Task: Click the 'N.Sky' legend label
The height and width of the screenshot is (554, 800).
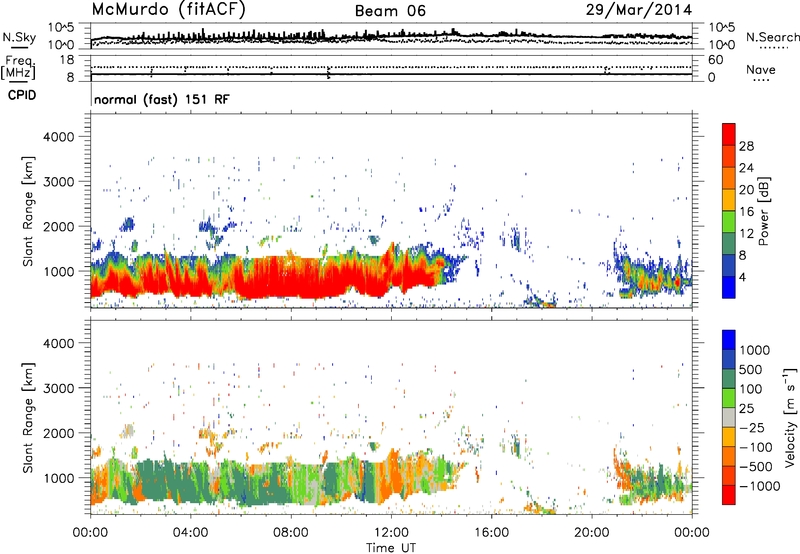Action: [x=19, y=37]
